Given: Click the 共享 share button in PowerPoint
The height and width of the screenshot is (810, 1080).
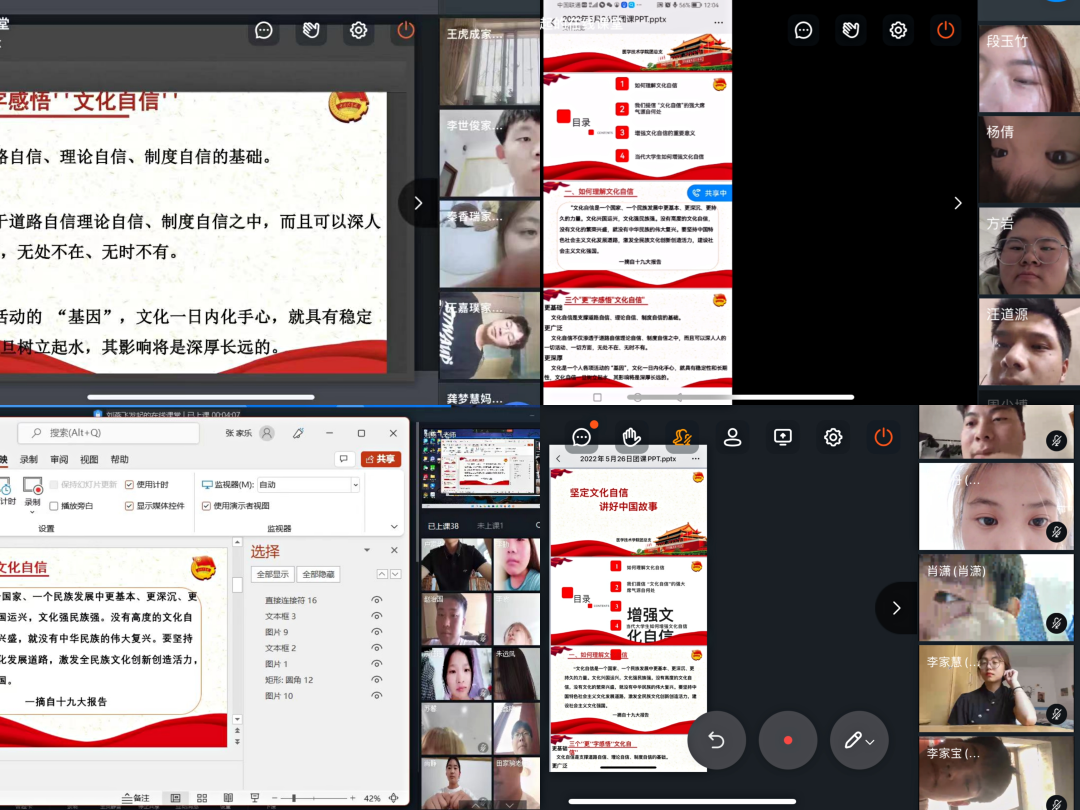Looking at the screenshot, I should [x=381, y=459].
